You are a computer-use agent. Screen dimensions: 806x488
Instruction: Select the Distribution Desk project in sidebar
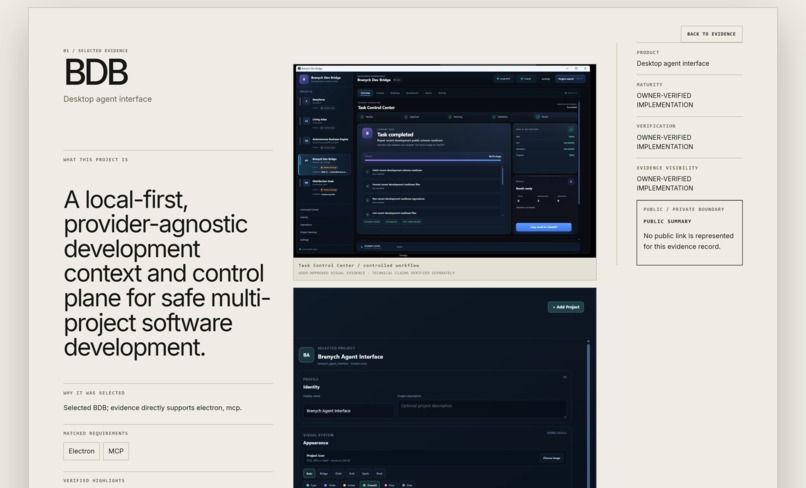tap(325, 188)
